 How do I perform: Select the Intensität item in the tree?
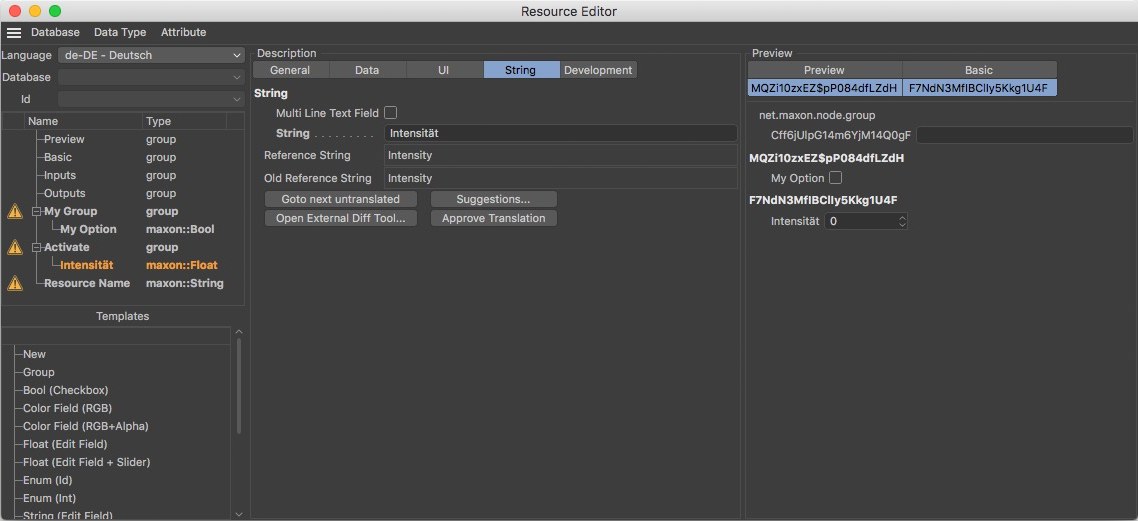[x=87, y=265]
